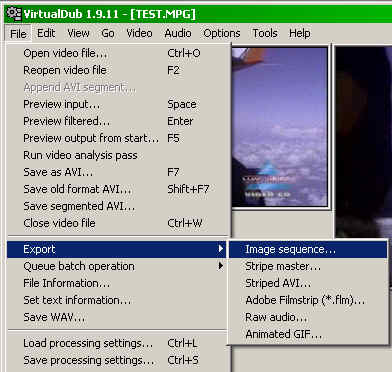Choose Raw audio… export option
The height and width of the screenshot is (372, 392).
[x=308, y=317]
